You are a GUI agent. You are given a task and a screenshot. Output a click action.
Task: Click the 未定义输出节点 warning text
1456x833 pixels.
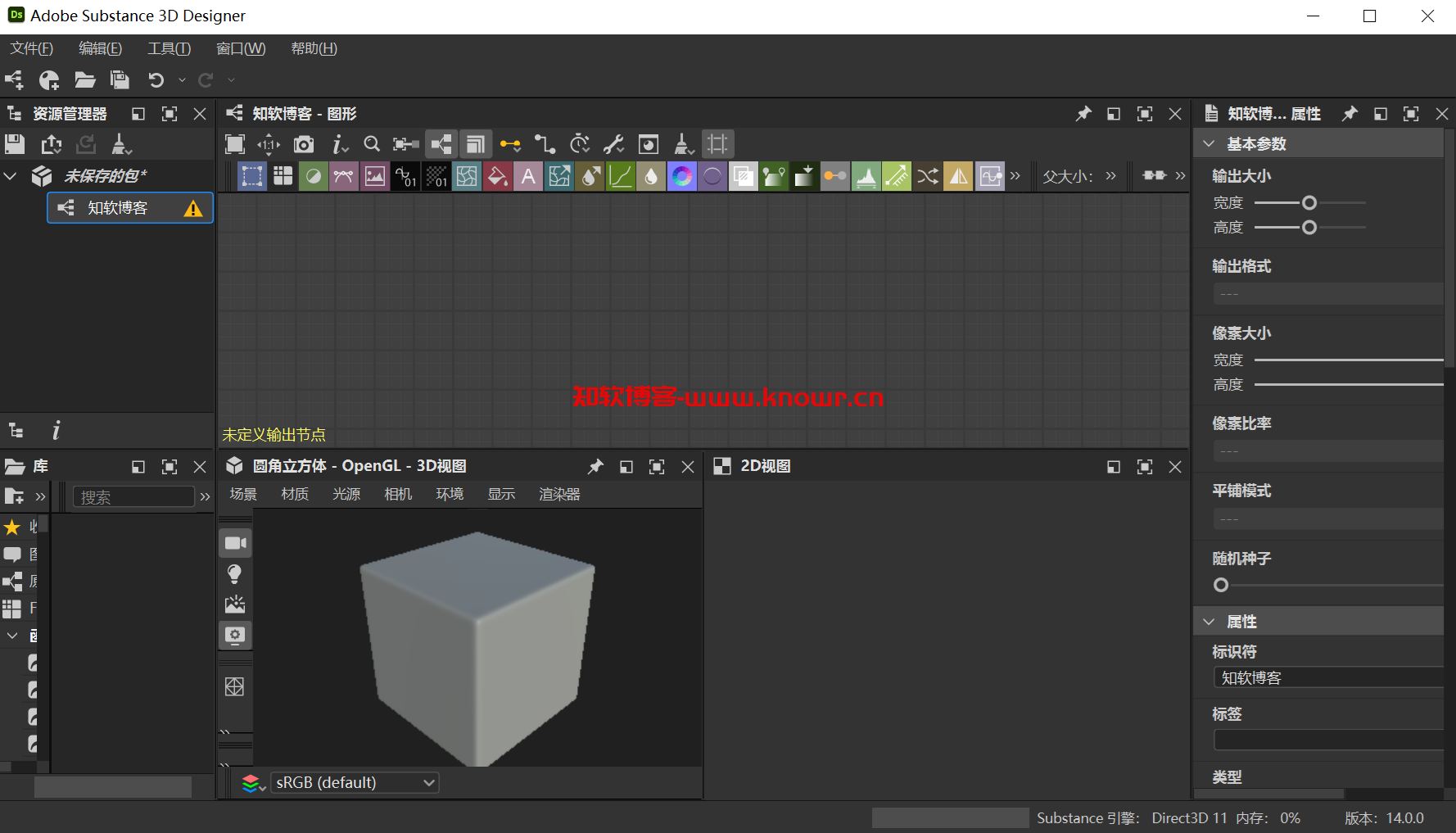pyautogui.click(x=274, y=435)
